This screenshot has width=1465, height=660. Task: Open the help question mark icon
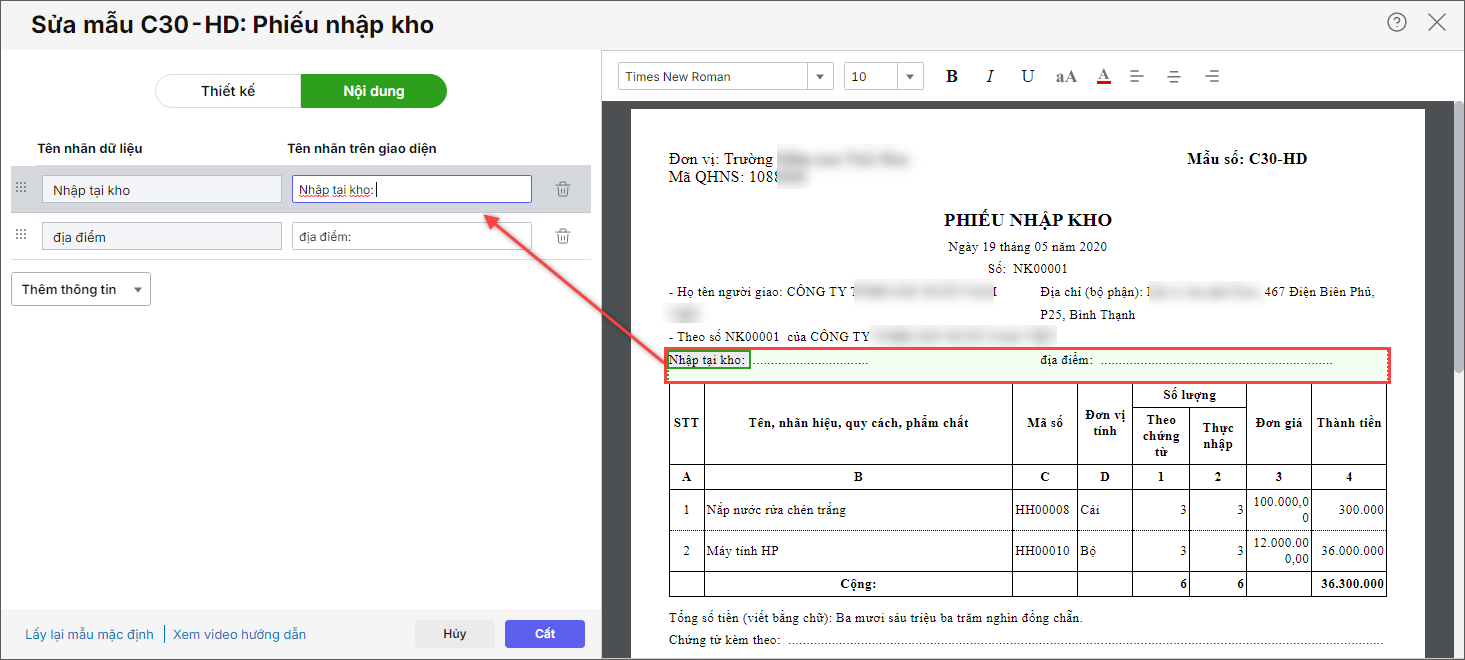[1397, 23]
